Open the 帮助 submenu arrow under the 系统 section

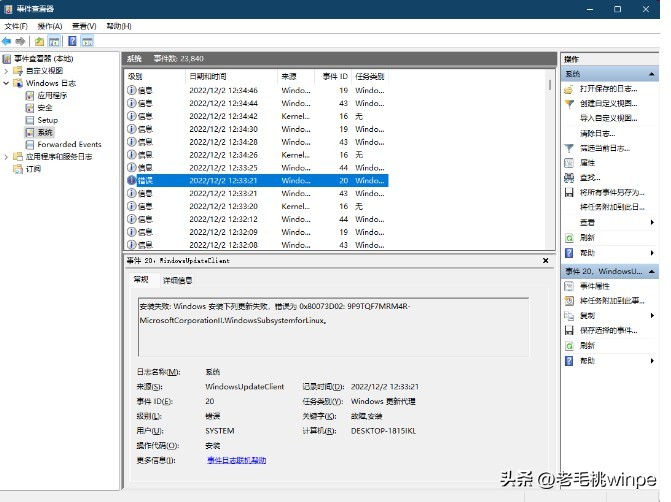(652, 252)
